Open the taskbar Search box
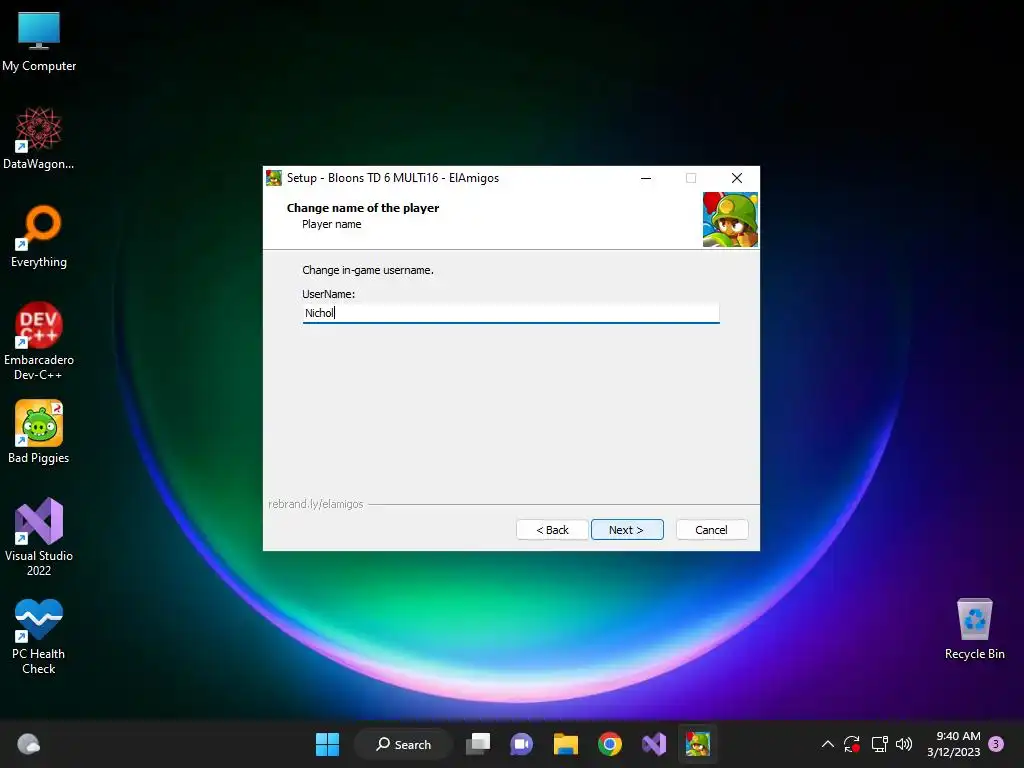The image size is (1024, 768). (403, 744)
